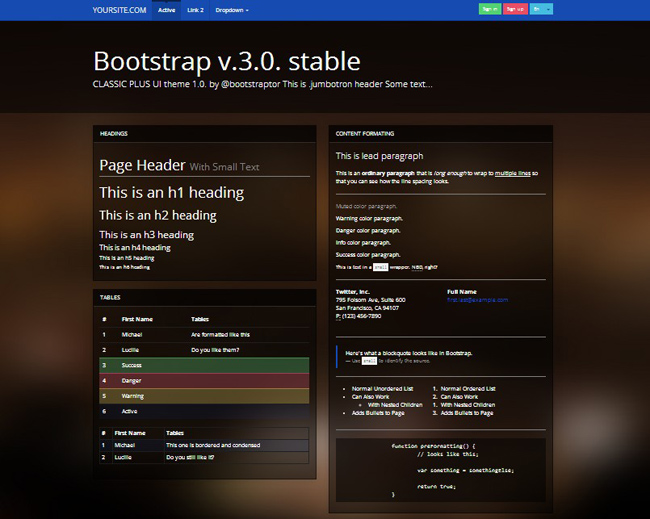650x519 pixels.
Task: Open the Dropdown menu in the navbar
Action: coord(231,10)
